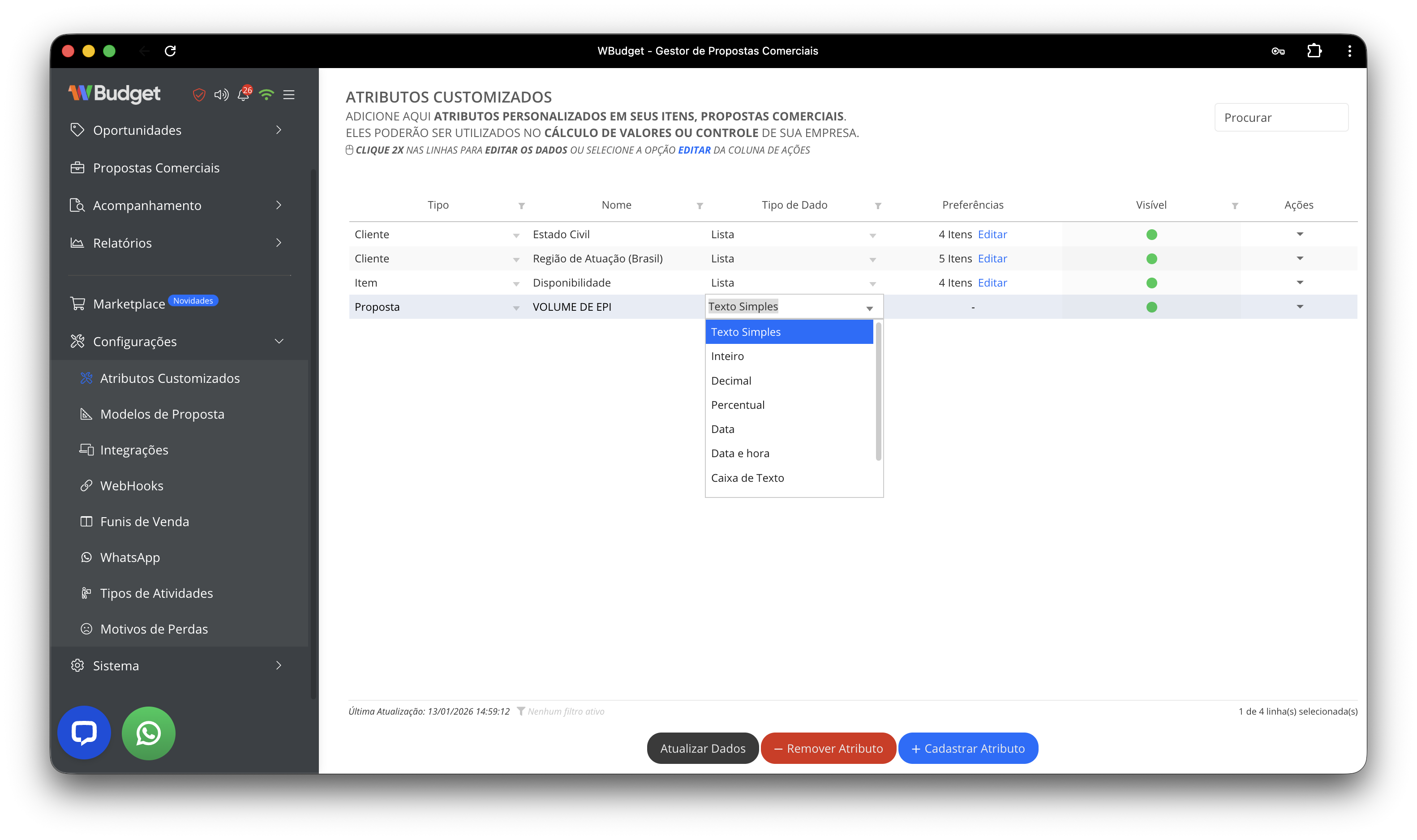Open the blue chat bubble button
The width and height of the screenshot is (1417, 840).
(x=84, y=733)
